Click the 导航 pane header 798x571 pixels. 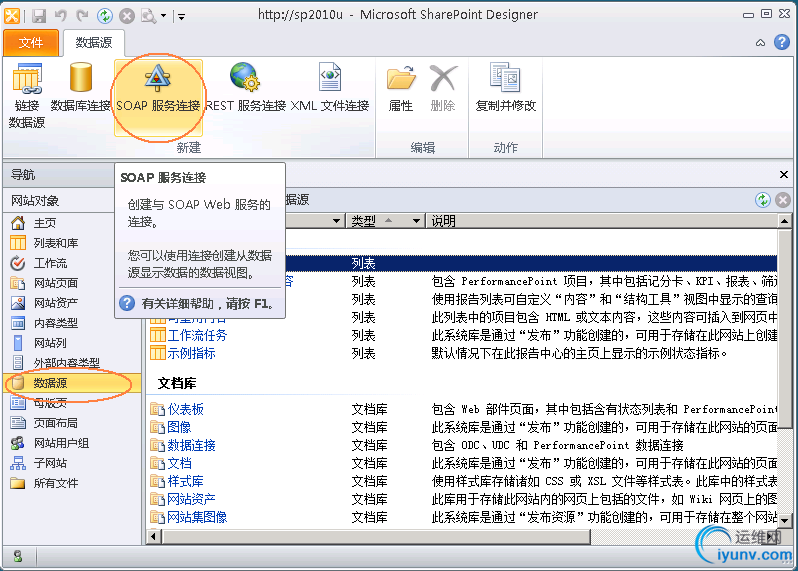point(59,175)
